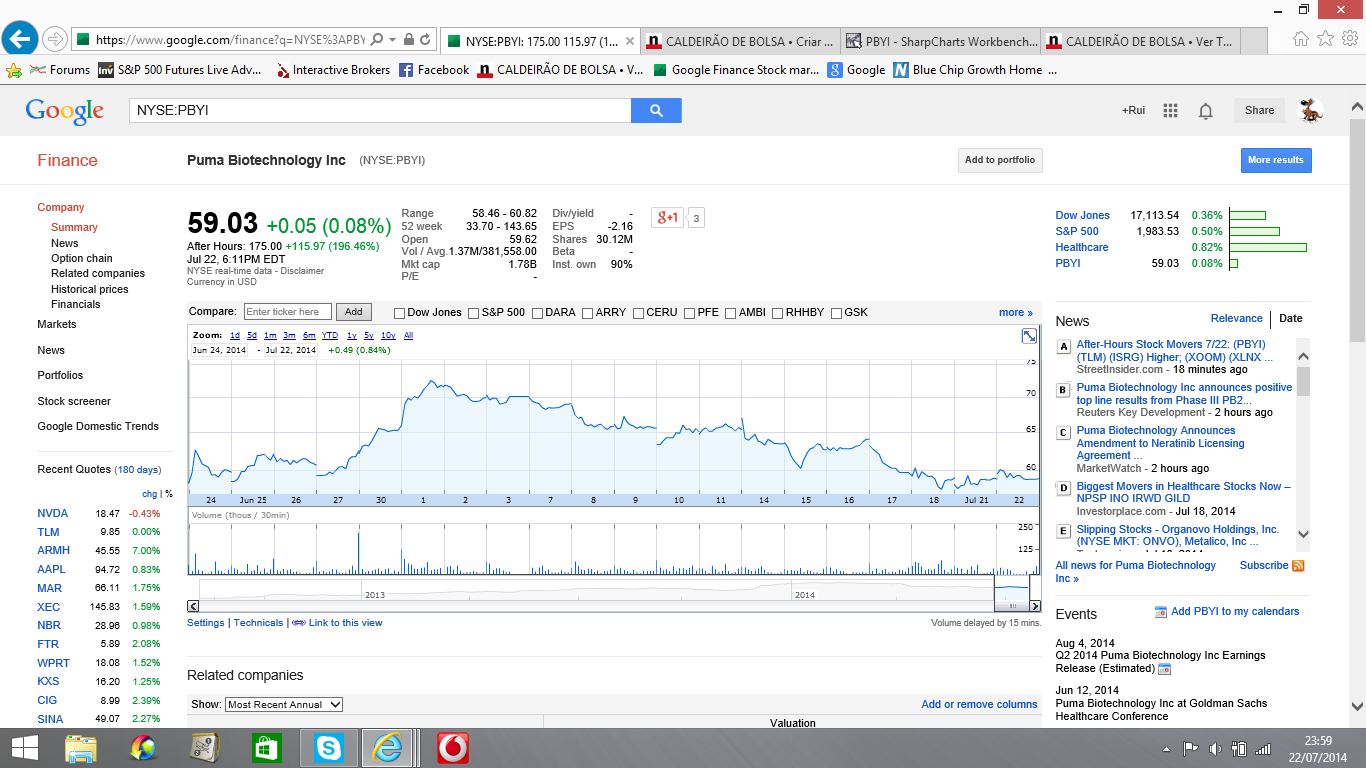Tick the S&P 500 compare checkbox
The image size is (1366, 768).
tap(474, 313)
